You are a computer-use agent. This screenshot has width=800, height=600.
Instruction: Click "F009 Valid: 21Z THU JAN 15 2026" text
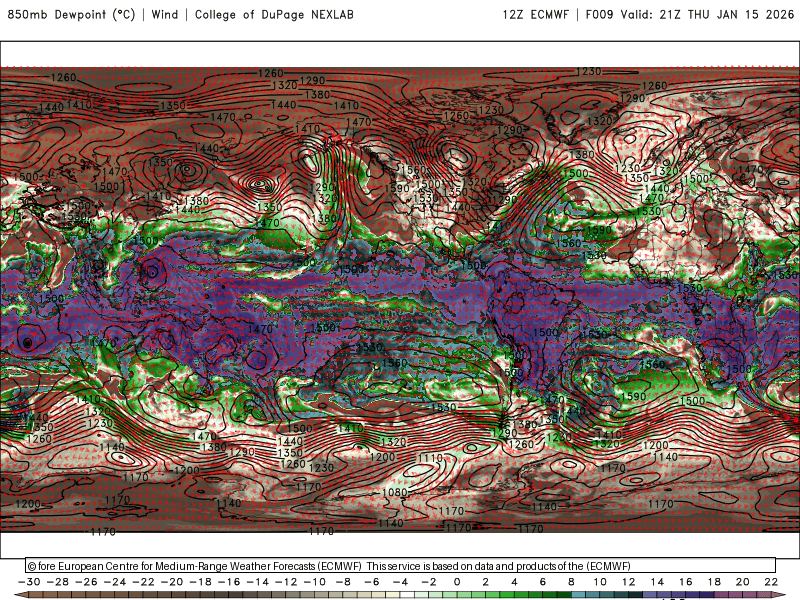click(x=690, y=15)
